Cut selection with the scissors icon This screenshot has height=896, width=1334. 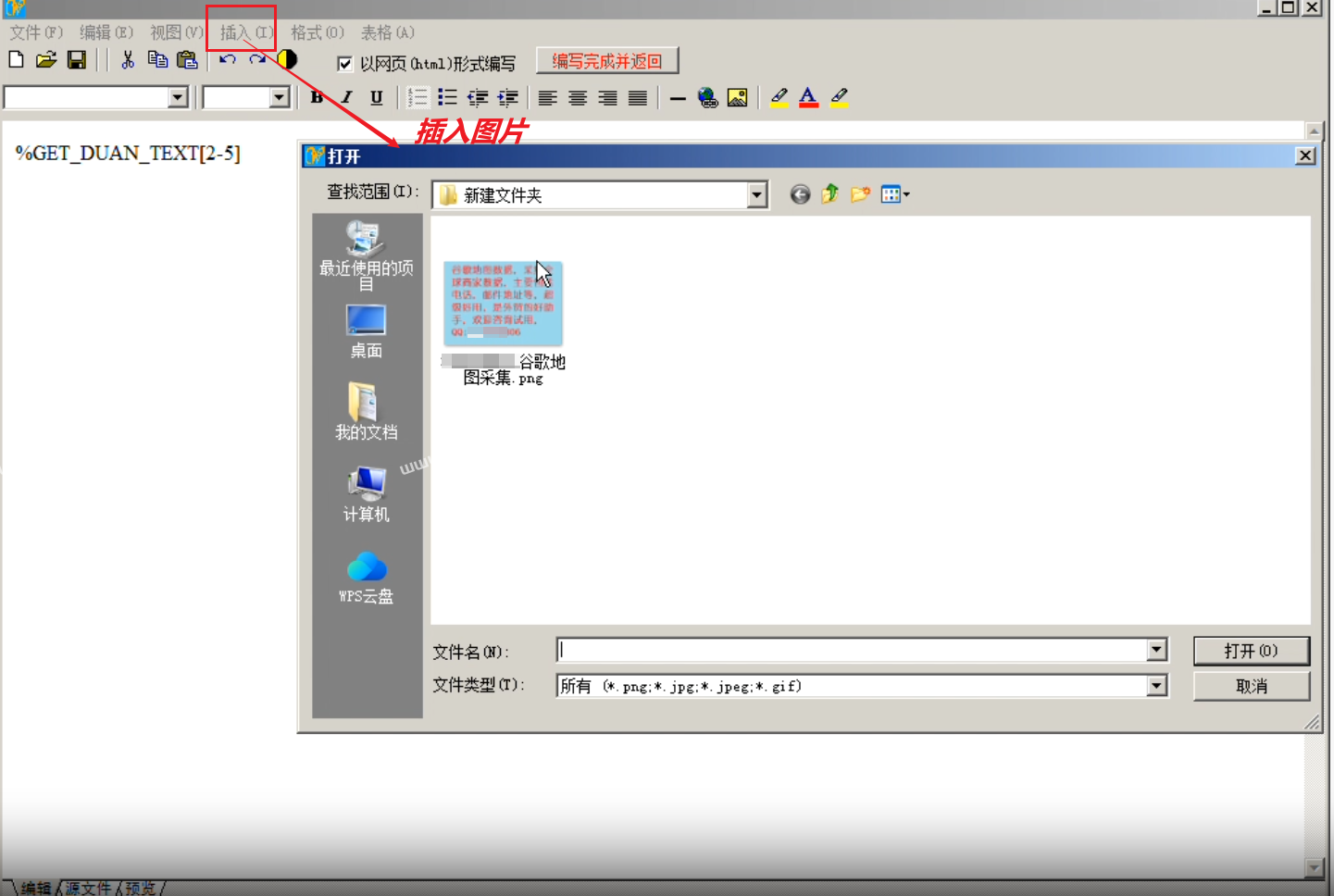128,60
